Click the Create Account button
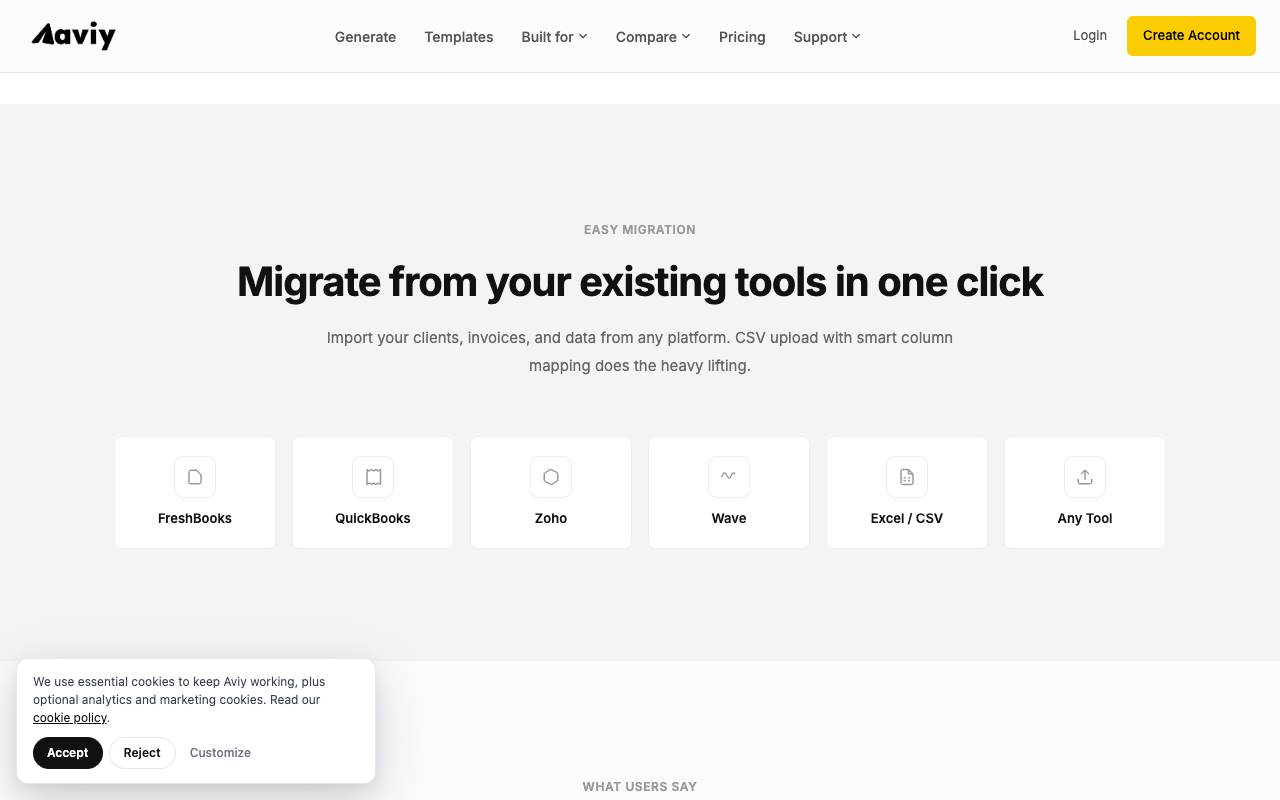The width and height of the screenshot is (1280, 800). (1191, 35)
